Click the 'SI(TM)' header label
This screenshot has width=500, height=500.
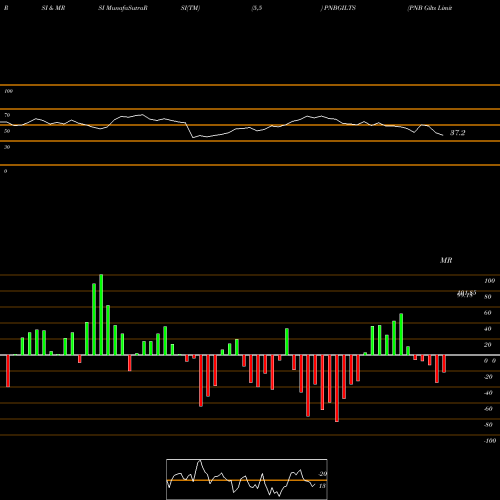[190, 8]
